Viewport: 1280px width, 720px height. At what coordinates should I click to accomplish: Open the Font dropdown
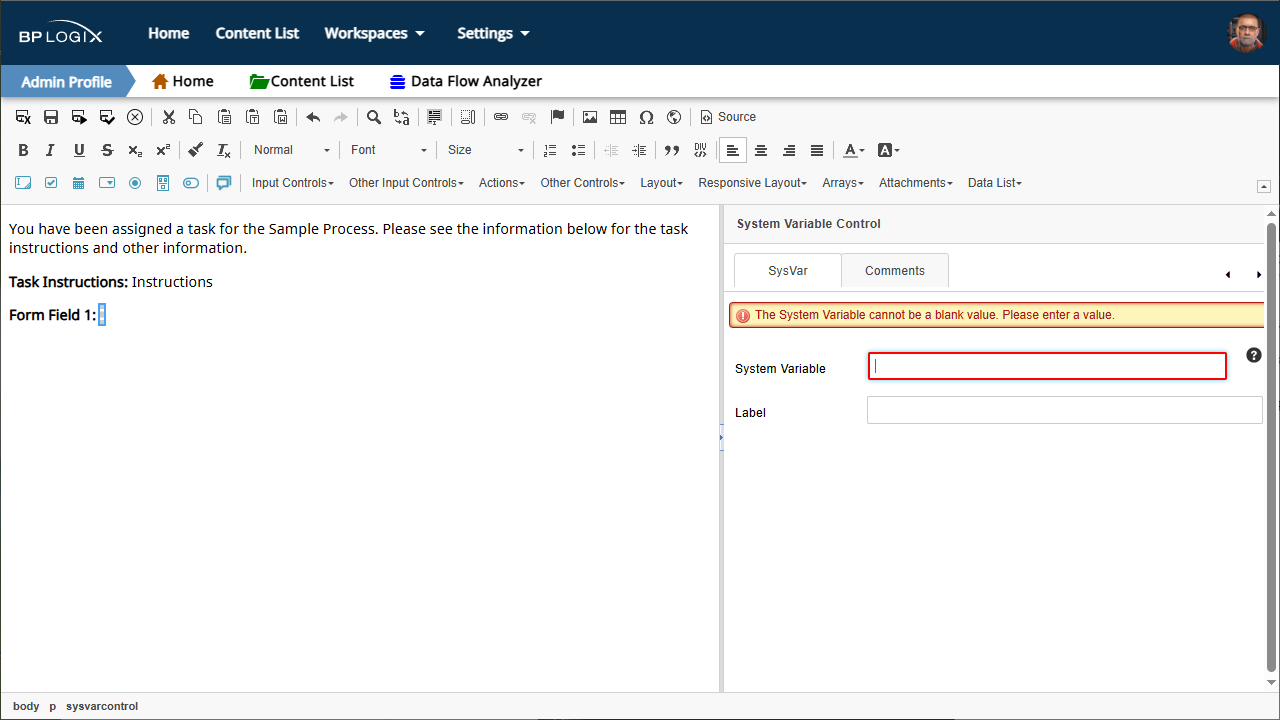(389, 150)
